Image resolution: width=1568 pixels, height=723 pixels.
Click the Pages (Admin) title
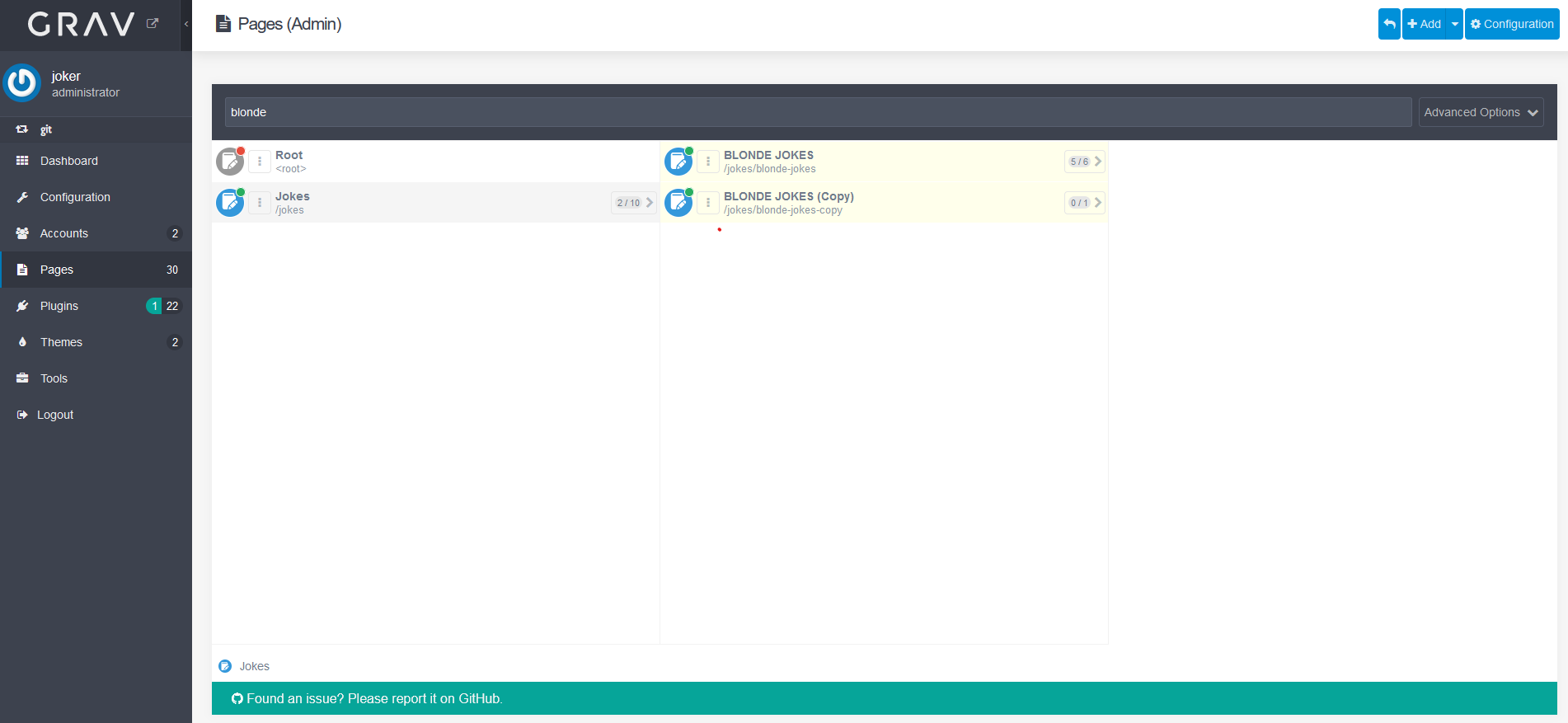pos(289,24)
